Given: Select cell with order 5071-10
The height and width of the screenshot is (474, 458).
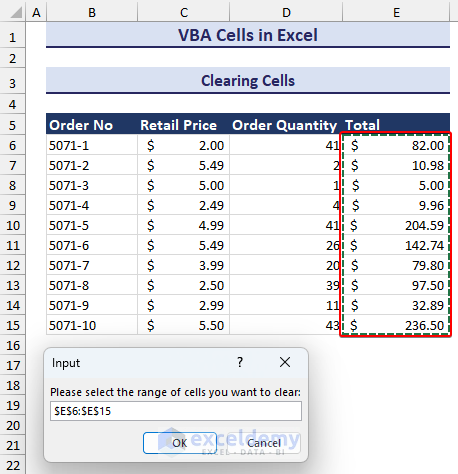Looking at the screenshot, I should tap(92, 325).
